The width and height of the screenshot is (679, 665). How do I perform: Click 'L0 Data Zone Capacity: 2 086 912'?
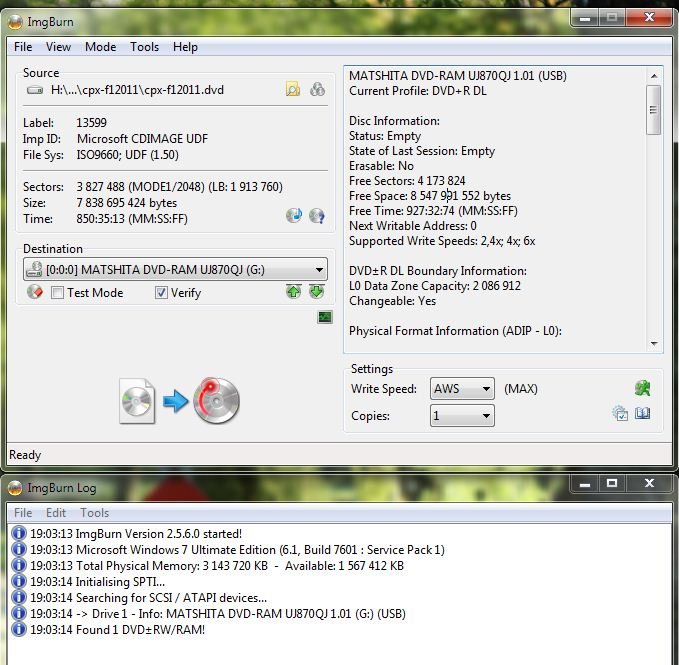point(435,286)
